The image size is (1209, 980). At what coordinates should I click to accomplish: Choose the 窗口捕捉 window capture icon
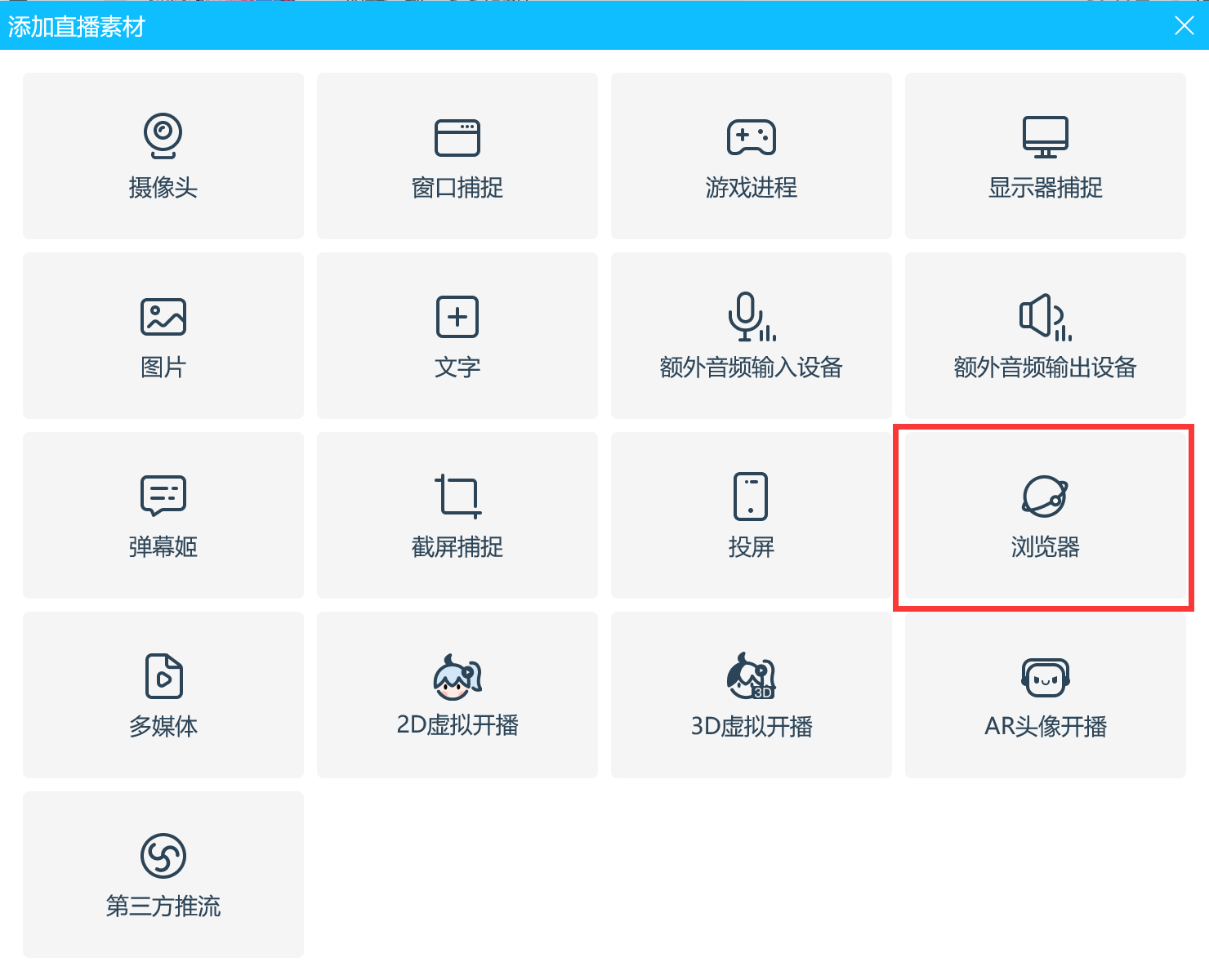point(457,137)
